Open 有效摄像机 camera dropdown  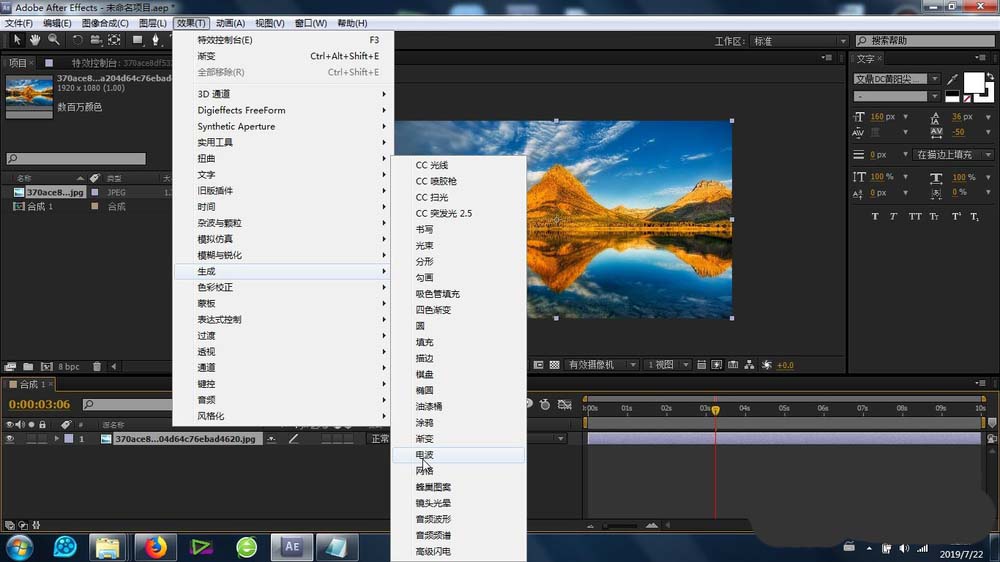[x=601, y=365]
